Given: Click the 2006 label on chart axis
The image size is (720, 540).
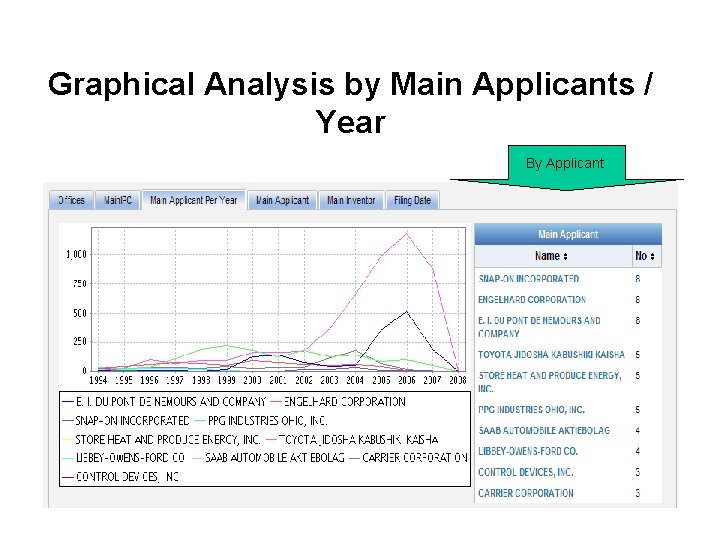Looking at the screenshot, I should pos(406,380).
